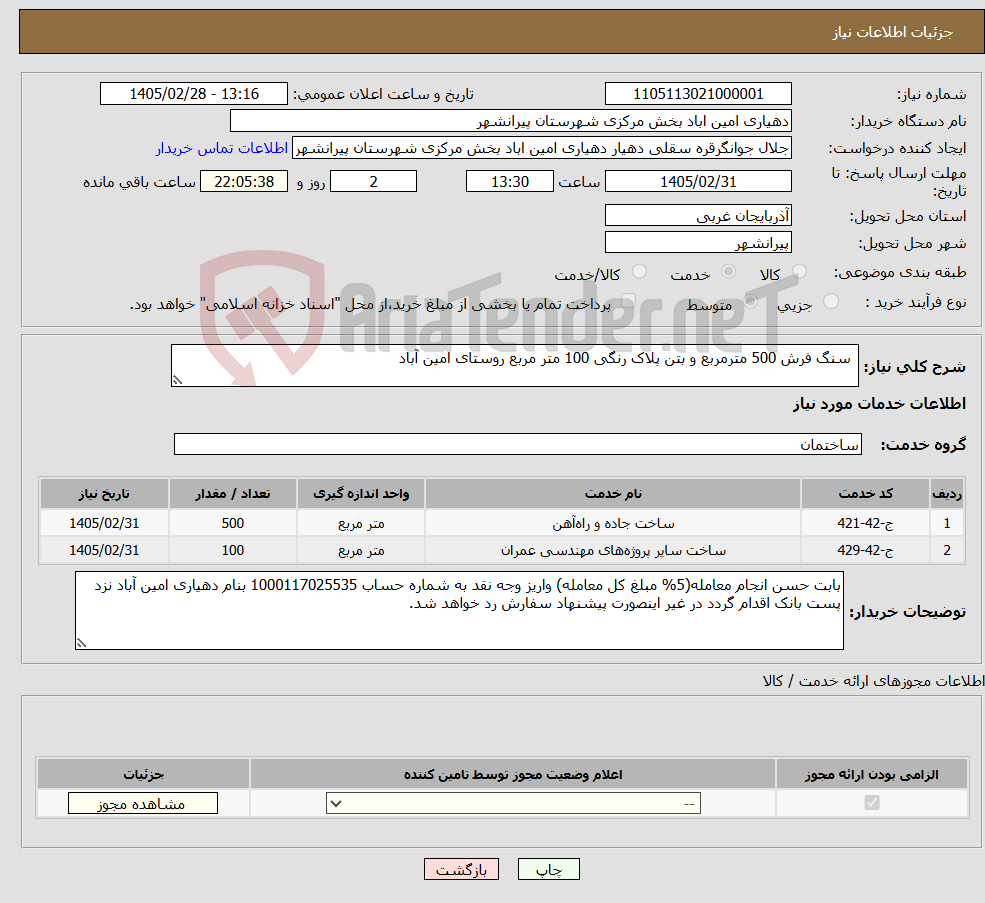Viewport: 985px width, 903px height.
Task: Click the service group ساختمان field
Action: pos(518,444)
